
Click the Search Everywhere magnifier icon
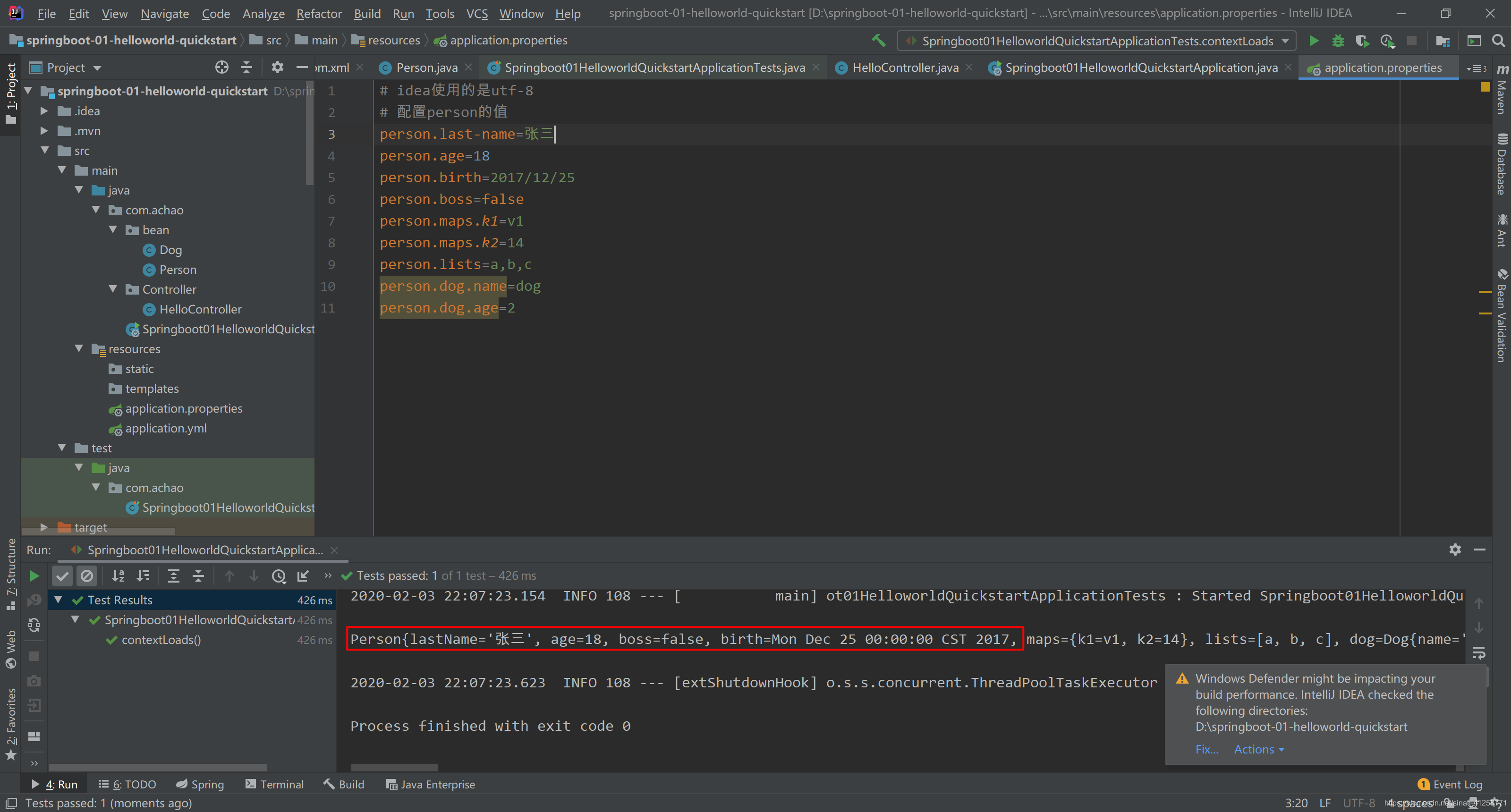click(x=1497, y=41)
